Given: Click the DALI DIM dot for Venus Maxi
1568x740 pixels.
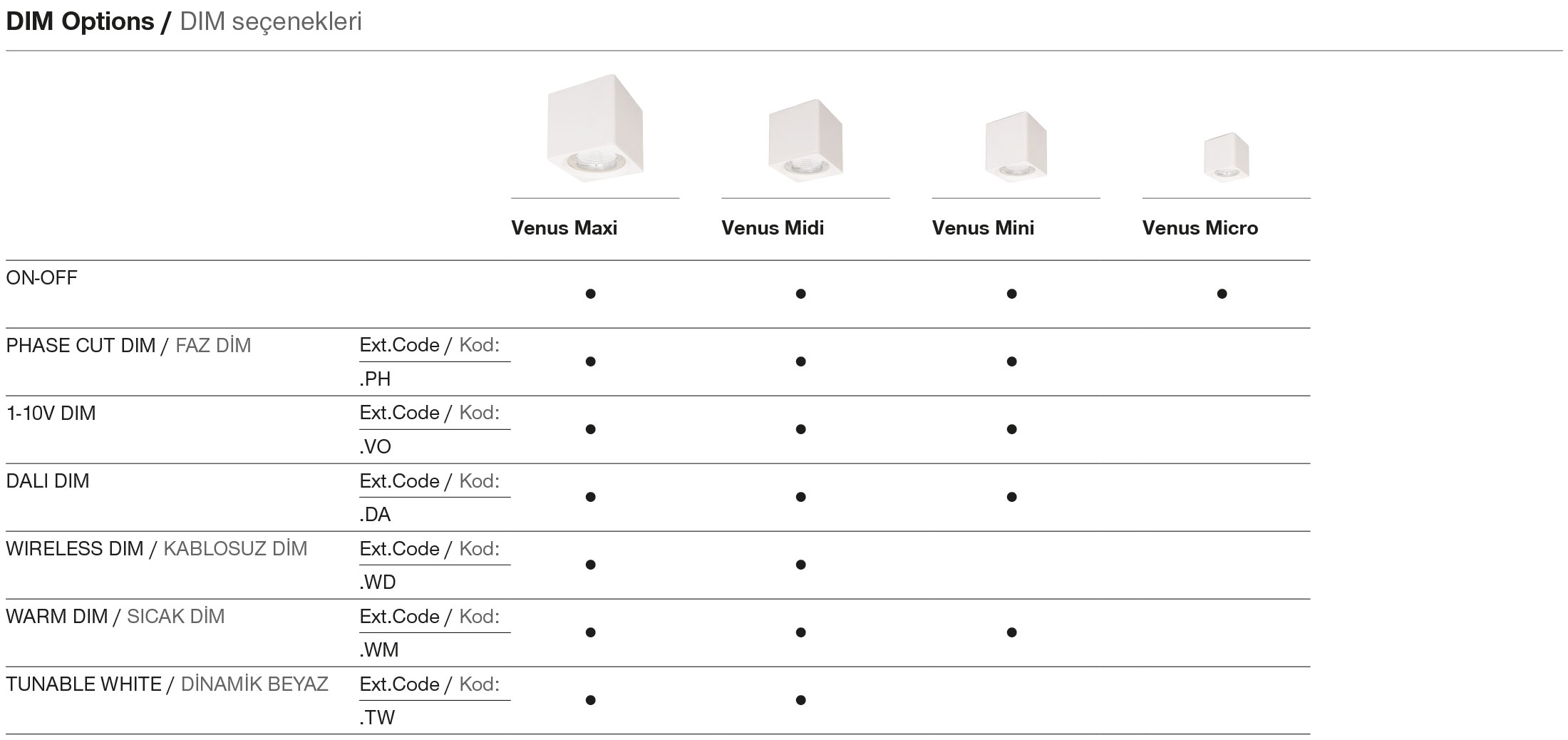Looking at the screenshot, I should click(590, 497).
